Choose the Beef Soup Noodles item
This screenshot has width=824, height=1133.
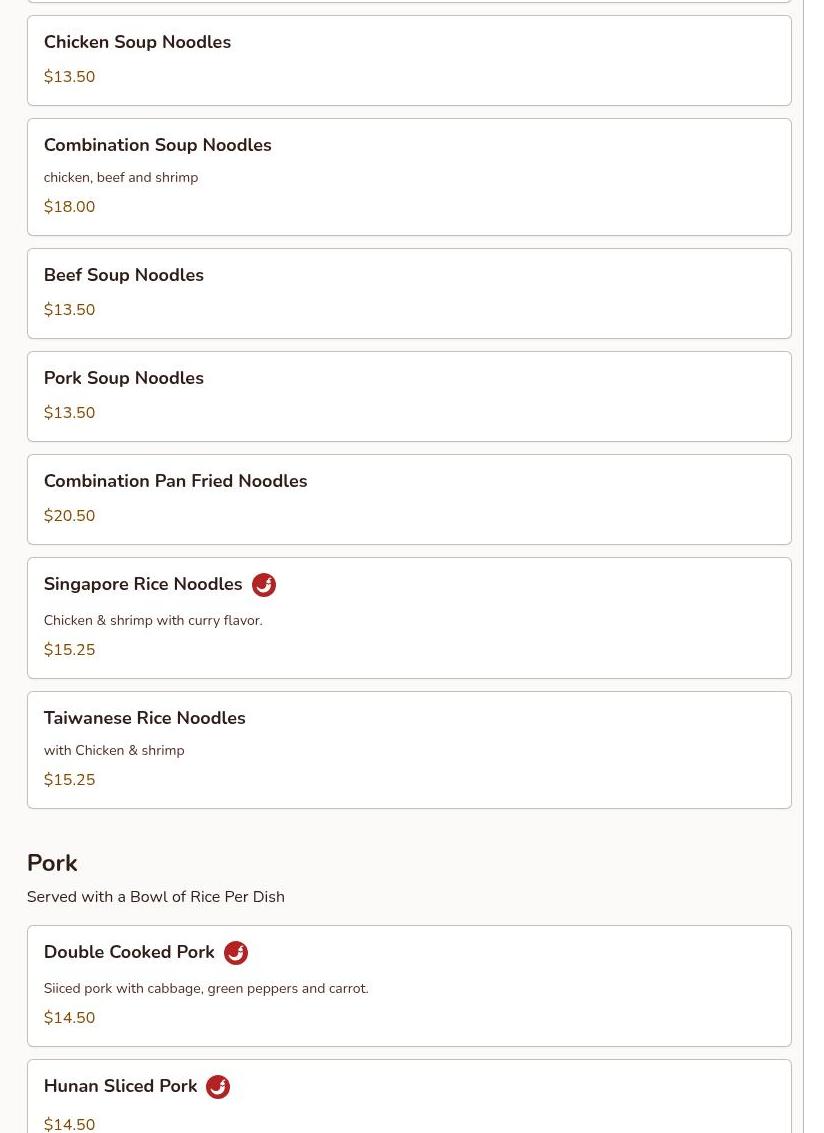tap(123, 275)
